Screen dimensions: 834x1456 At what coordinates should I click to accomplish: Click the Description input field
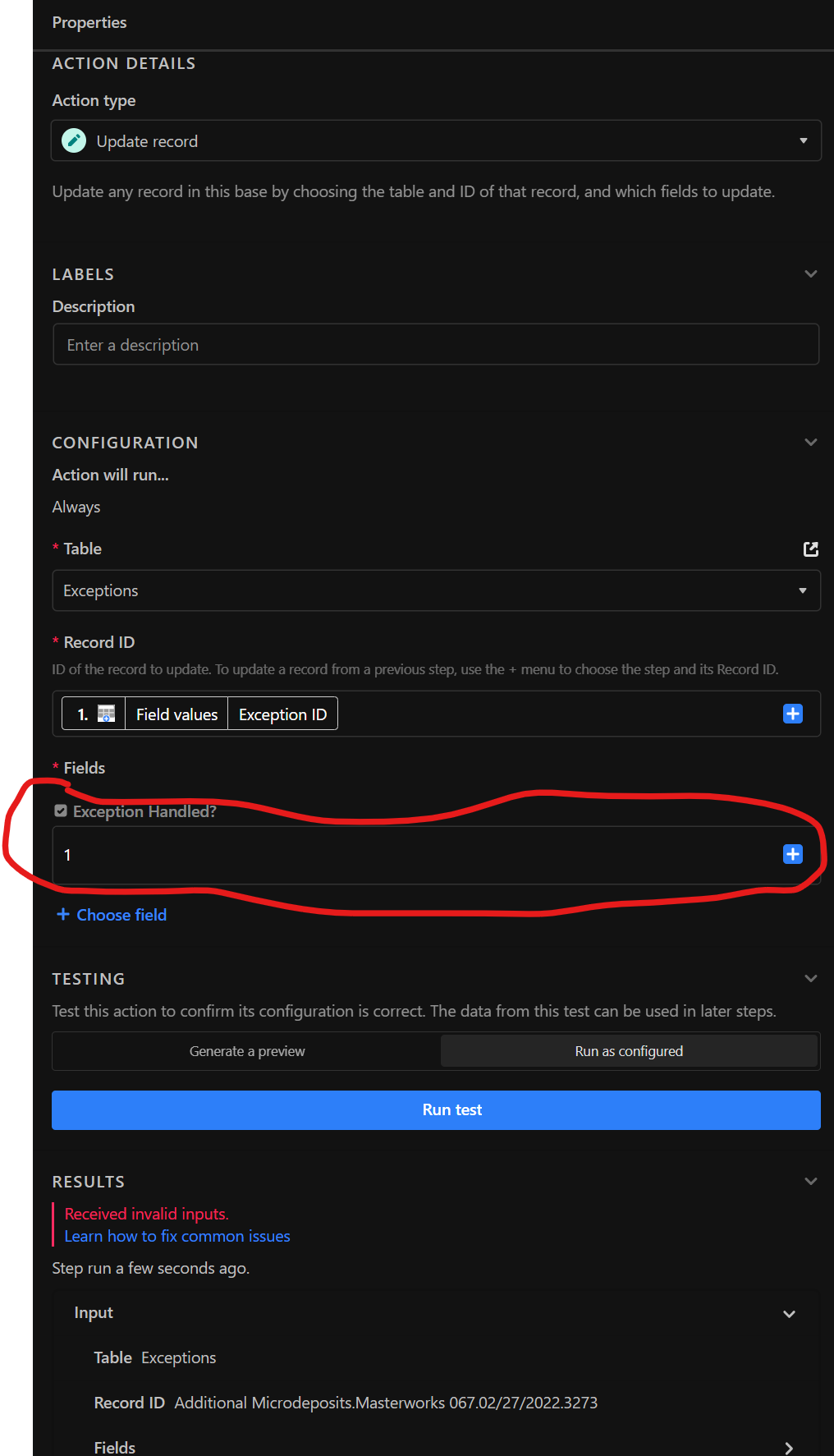(x=436, y=345)
